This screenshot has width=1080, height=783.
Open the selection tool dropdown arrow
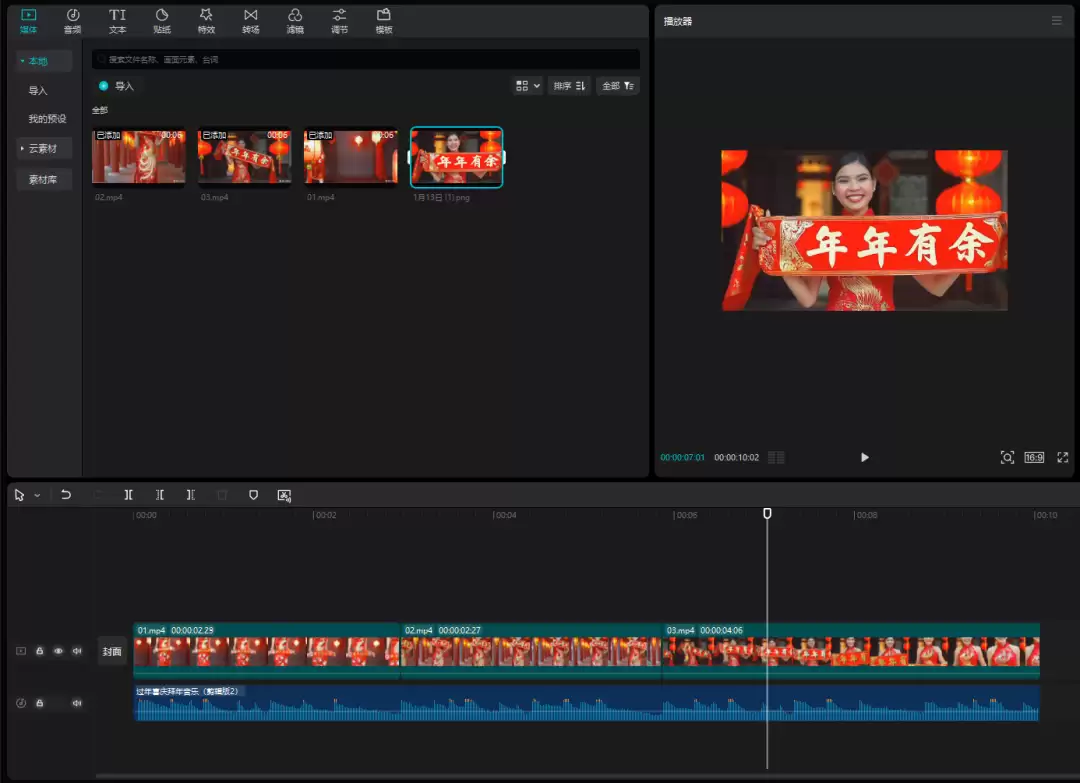[x=38, y=495]
